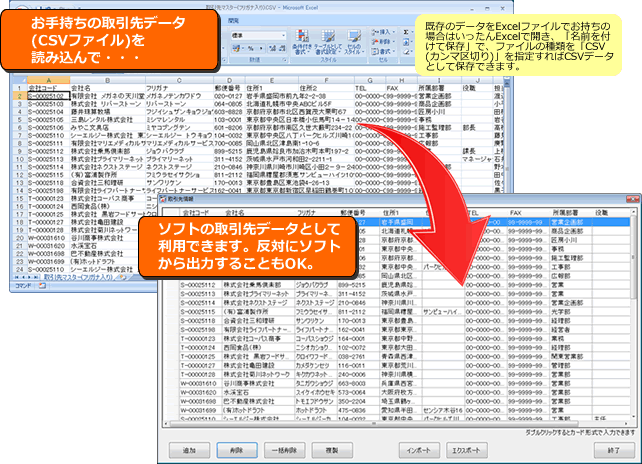Click the フリガナ column header in dialog
The height and width of the screenshot is (464, 642).
316,213
